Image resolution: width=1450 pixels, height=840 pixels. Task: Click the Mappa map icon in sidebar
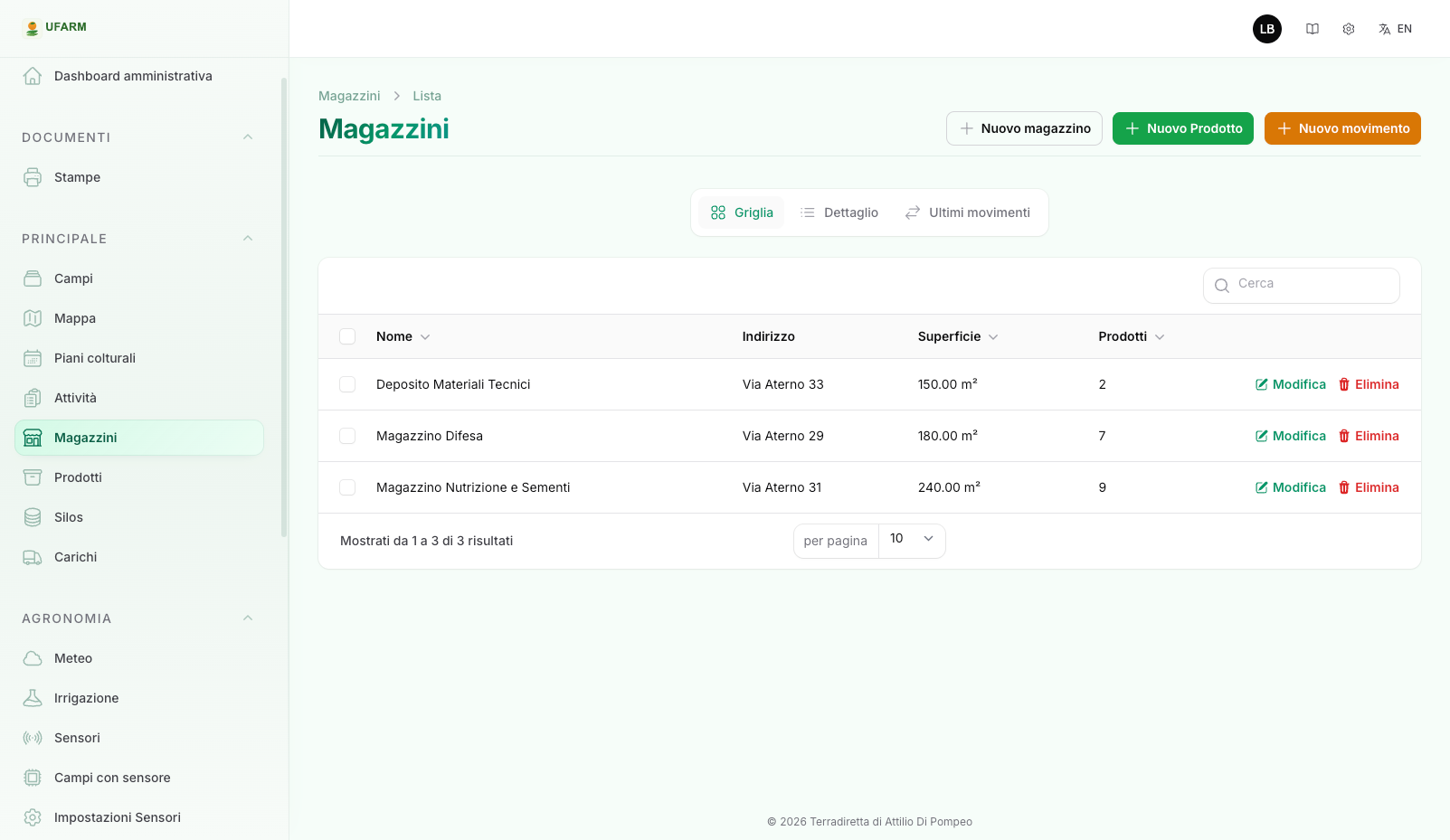click(33, 318)
